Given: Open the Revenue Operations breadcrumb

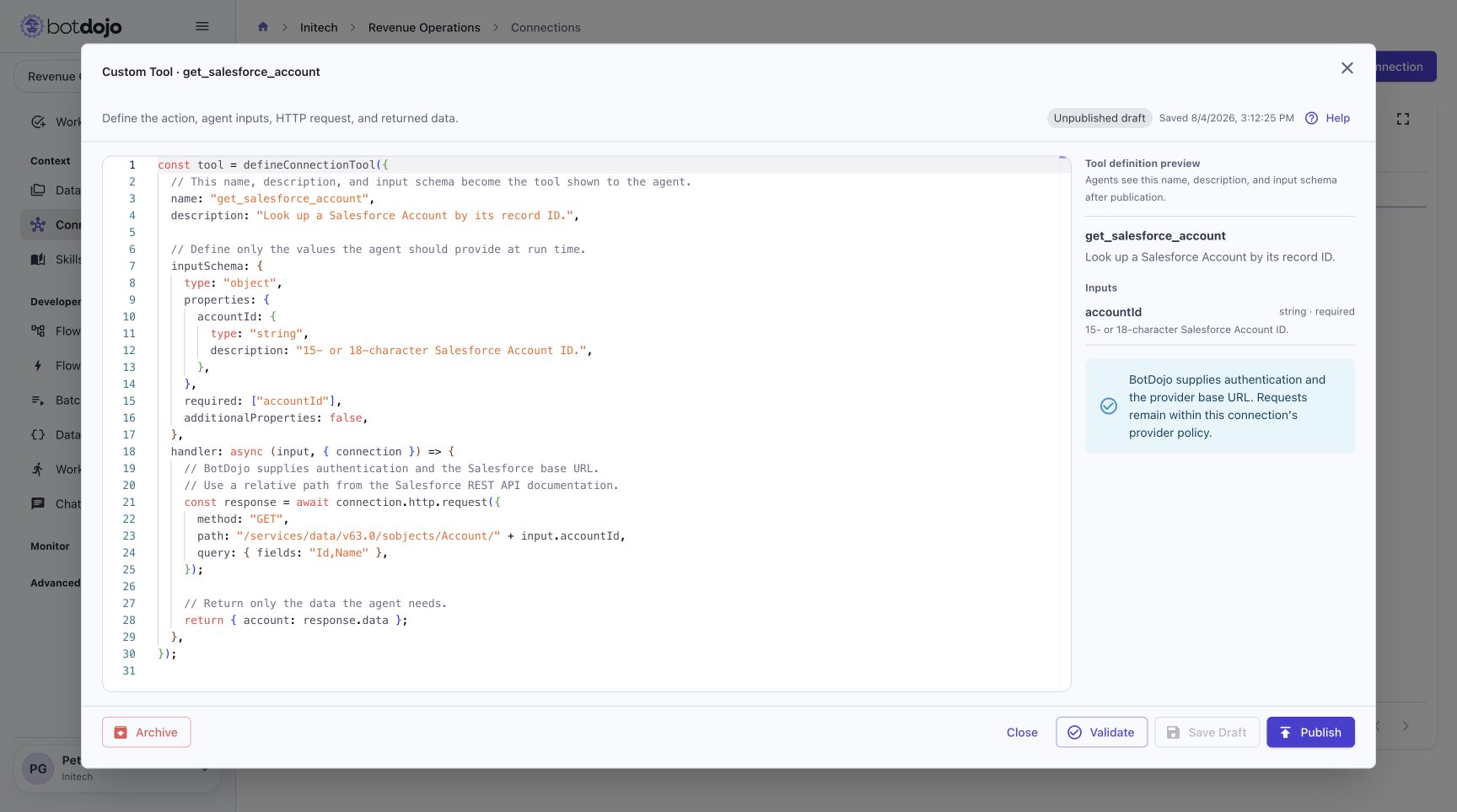Looking at the screenshot, I should tap(424, 27).
